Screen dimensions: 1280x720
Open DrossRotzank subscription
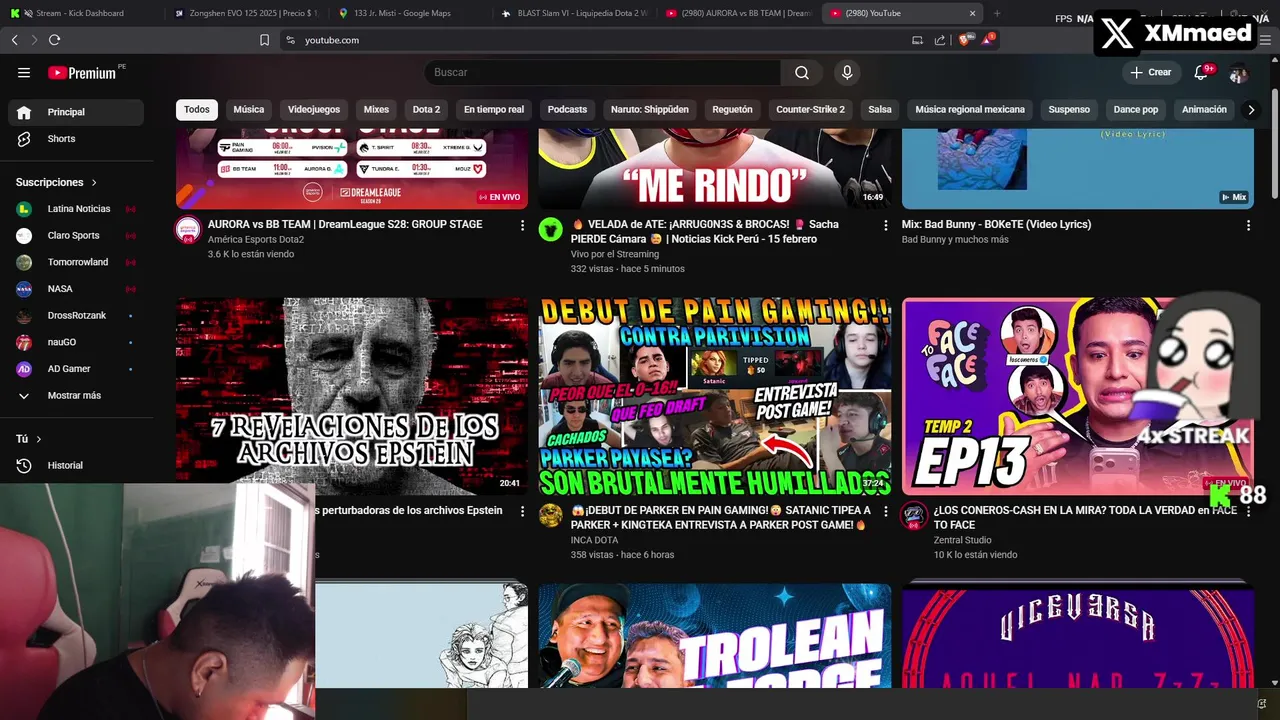coord(76,315)
